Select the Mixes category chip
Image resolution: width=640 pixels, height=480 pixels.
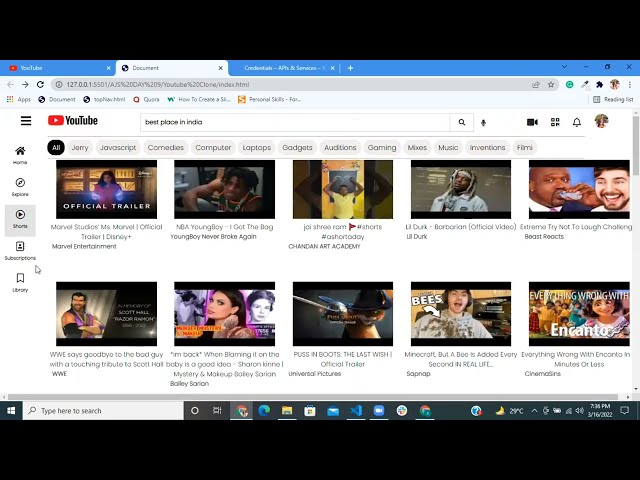pyautogui.click(x=417, y=147)
